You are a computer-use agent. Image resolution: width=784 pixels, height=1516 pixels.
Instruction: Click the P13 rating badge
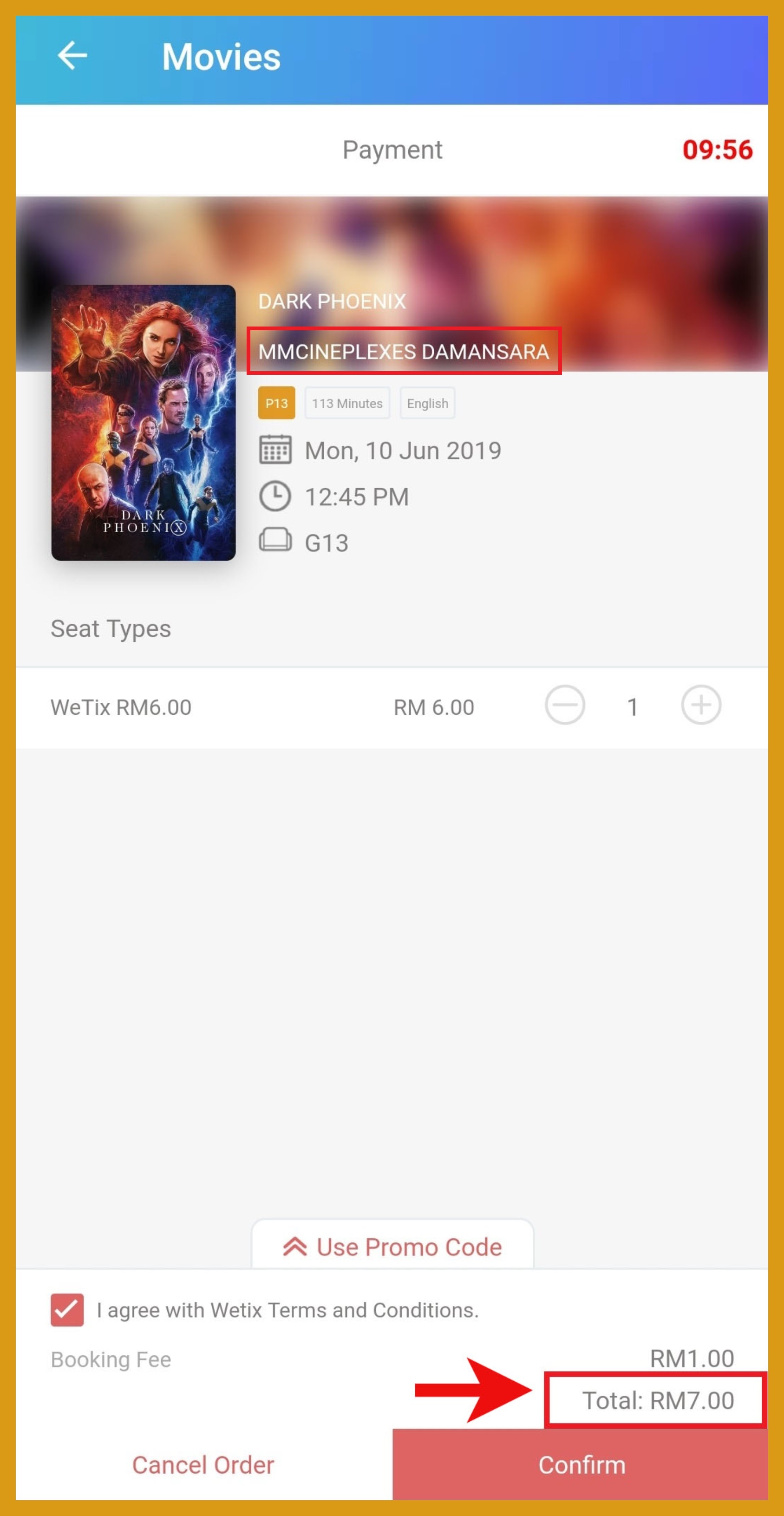coord(276,403)
